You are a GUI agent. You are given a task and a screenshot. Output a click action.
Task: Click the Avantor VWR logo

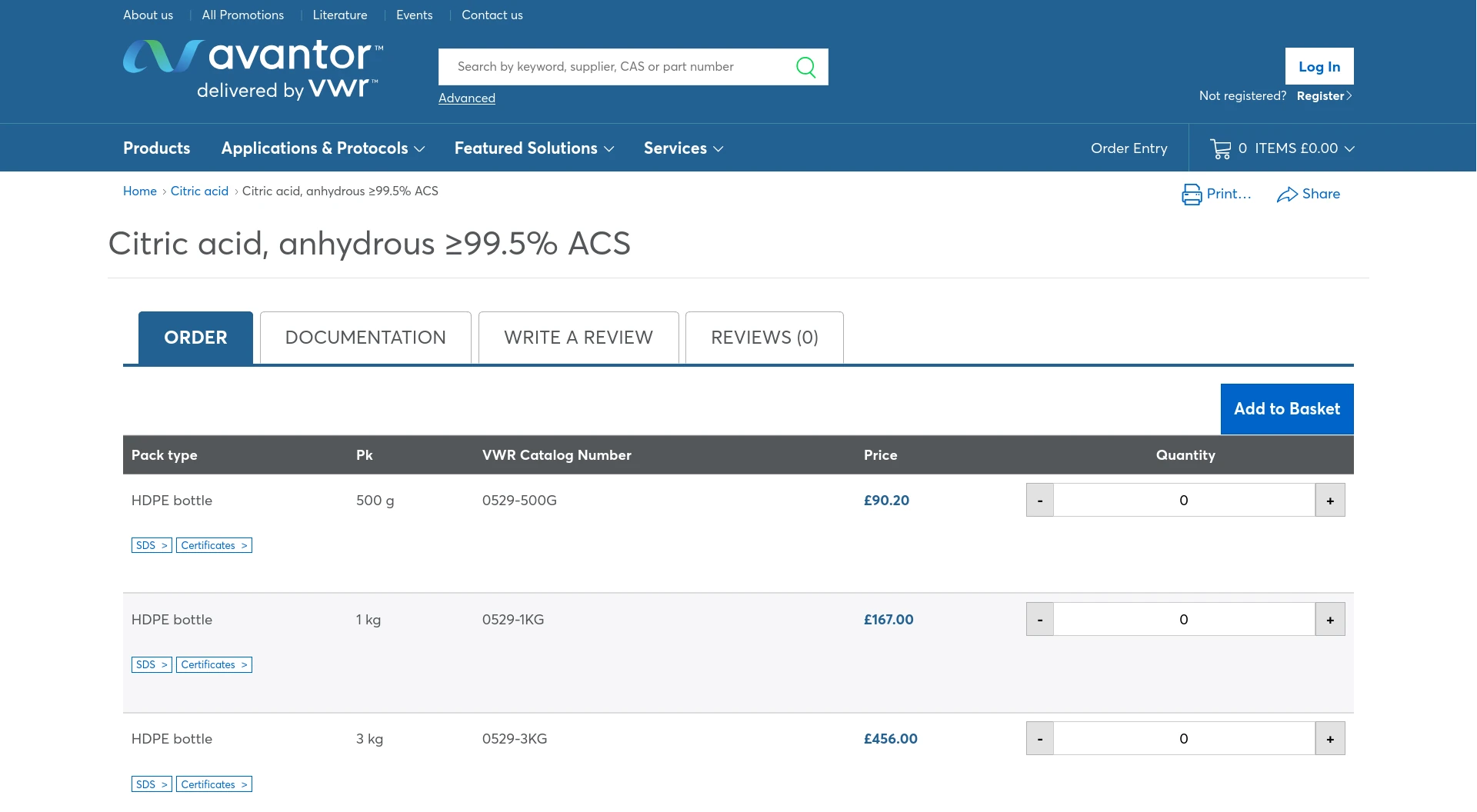252,70
